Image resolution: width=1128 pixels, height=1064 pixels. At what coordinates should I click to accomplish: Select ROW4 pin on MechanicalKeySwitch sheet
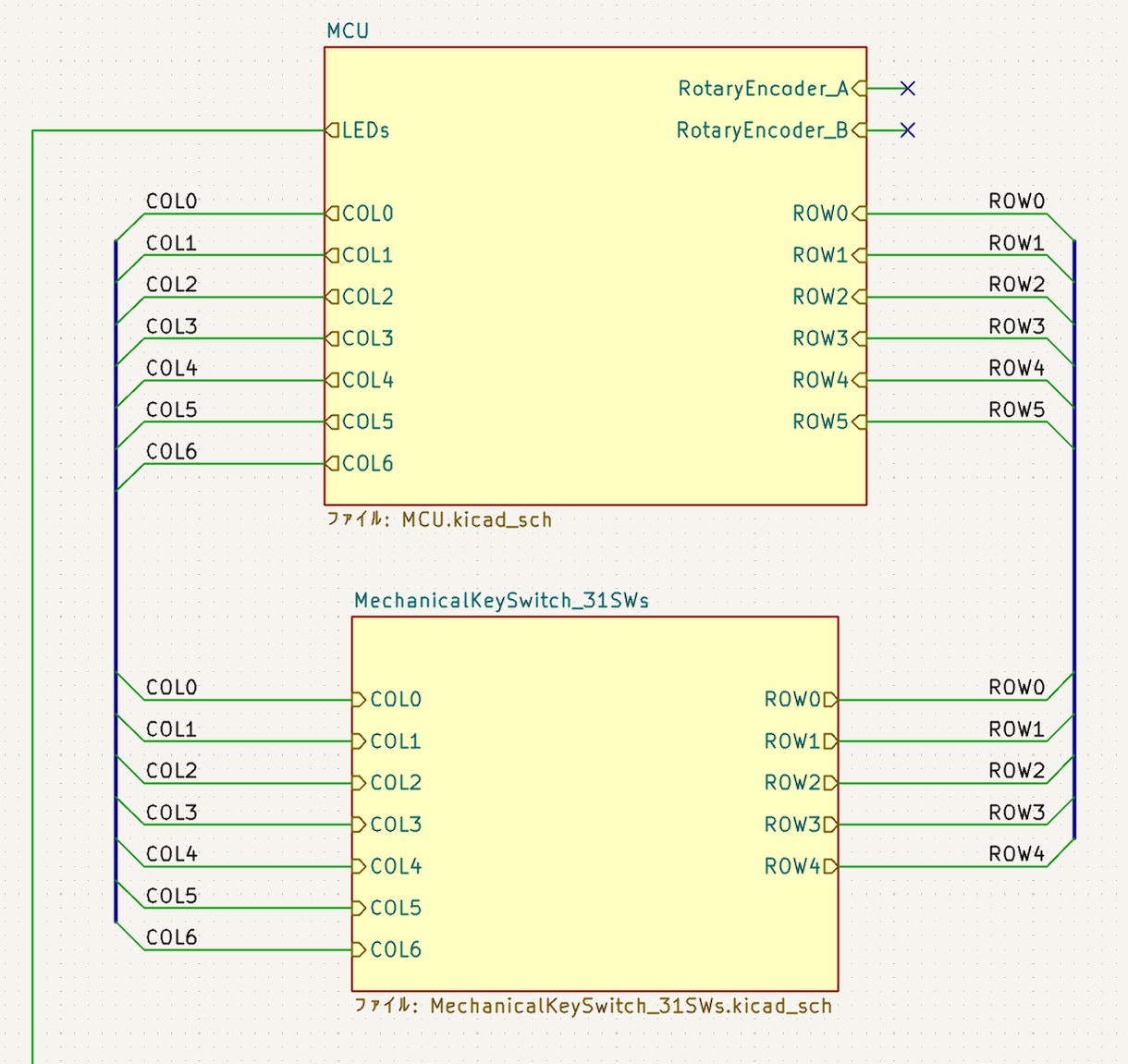(801, 866)
